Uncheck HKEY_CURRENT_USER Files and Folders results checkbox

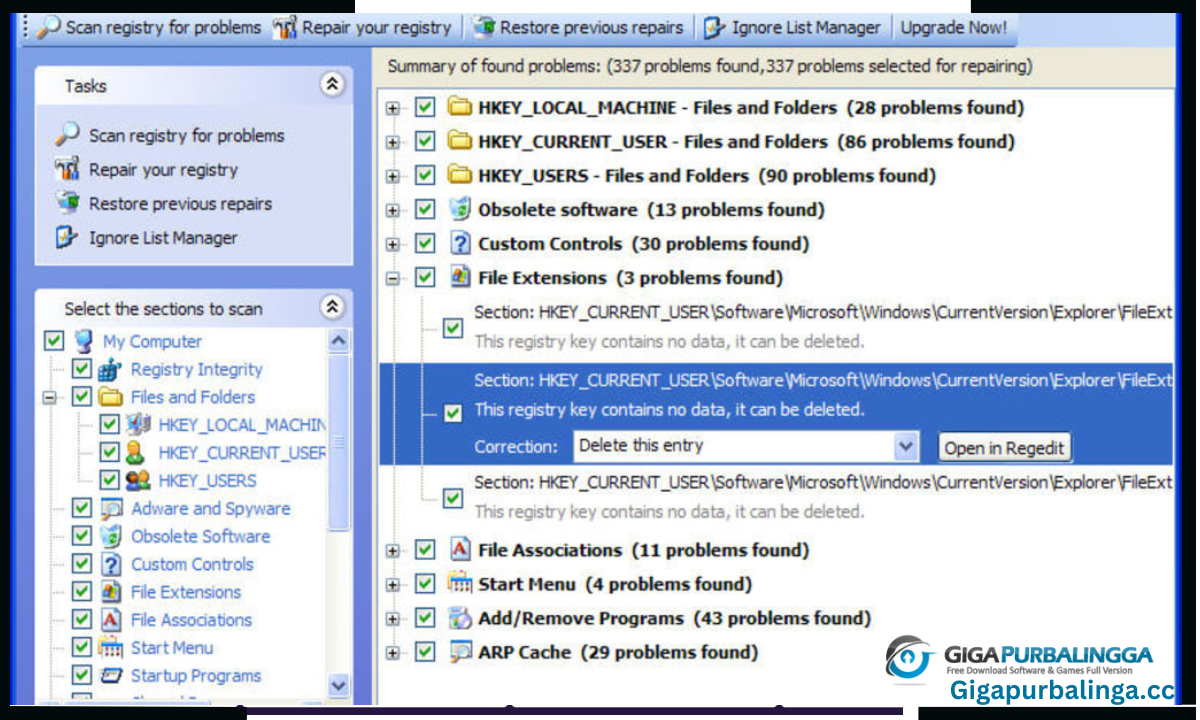[425, 141]
